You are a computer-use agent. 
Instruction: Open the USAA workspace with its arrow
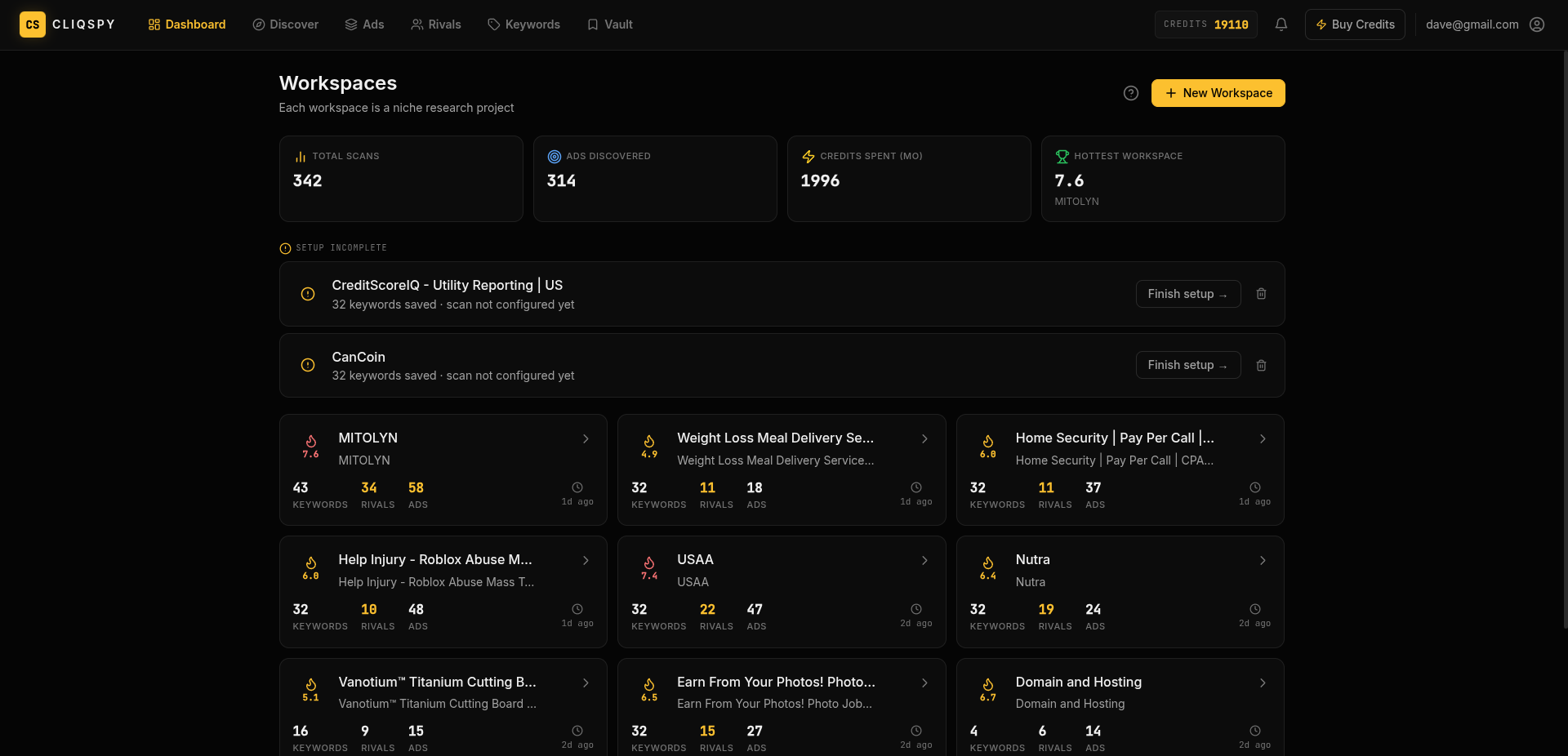pos(924,561)
